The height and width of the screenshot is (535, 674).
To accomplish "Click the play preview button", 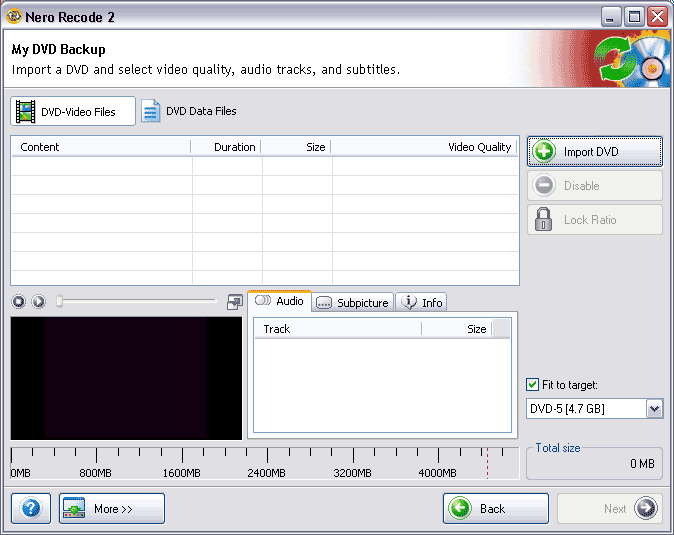I will [39, 301].
